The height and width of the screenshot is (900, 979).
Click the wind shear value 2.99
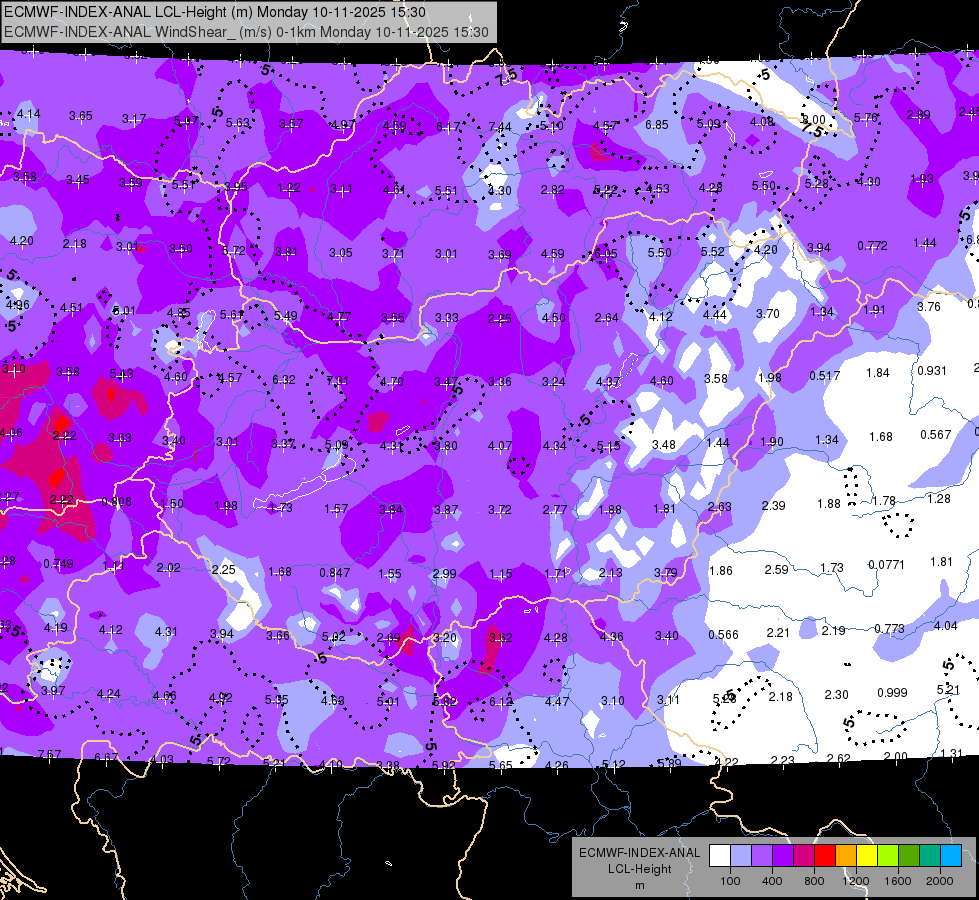pyautogui.click(x=445, y=573)
